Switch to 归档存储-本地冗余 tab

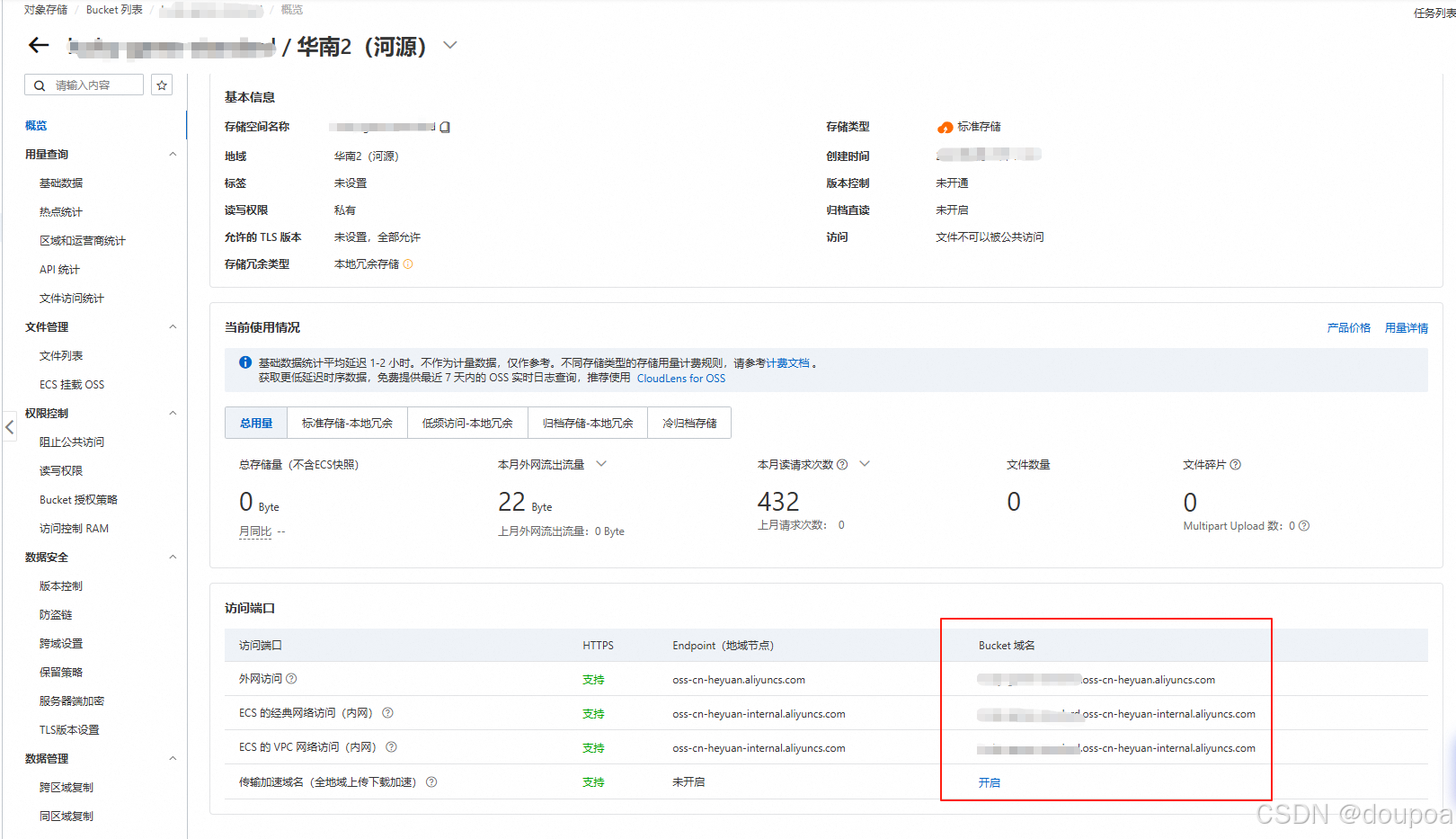point(588,423)
